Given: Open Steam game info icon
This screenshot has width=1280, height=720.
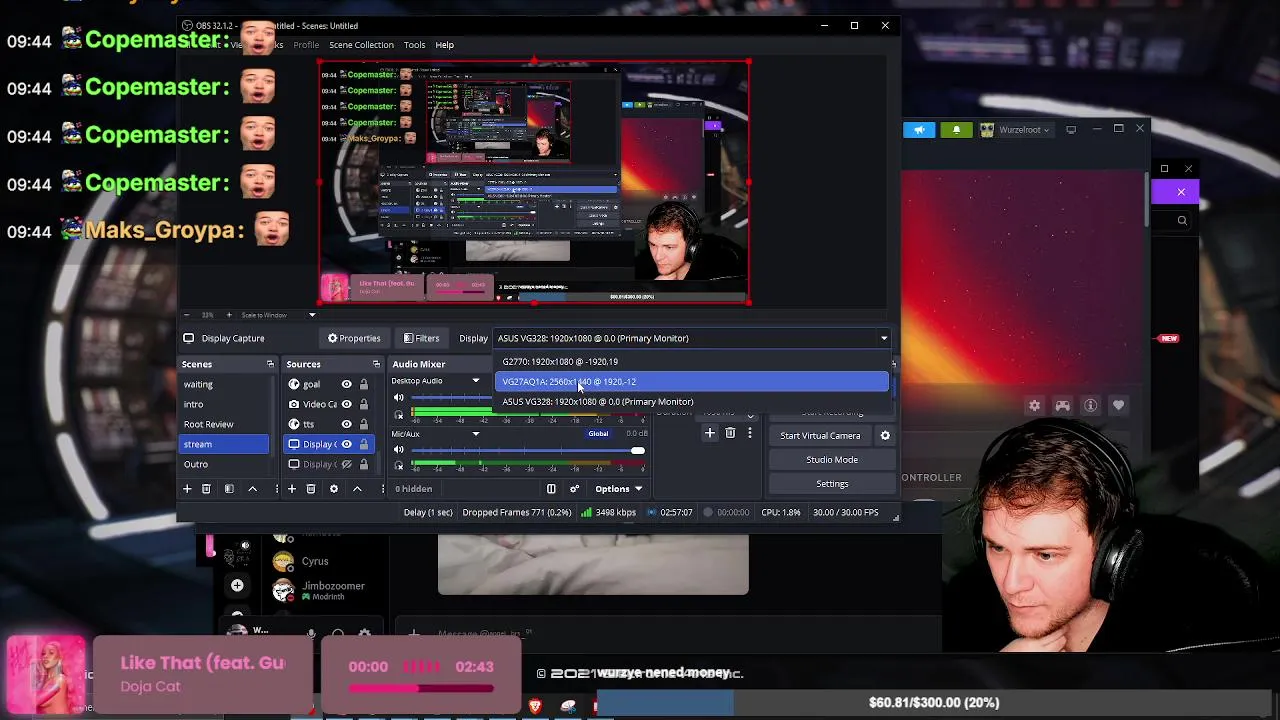Looking at the screenshot, I should (1090, 405).
